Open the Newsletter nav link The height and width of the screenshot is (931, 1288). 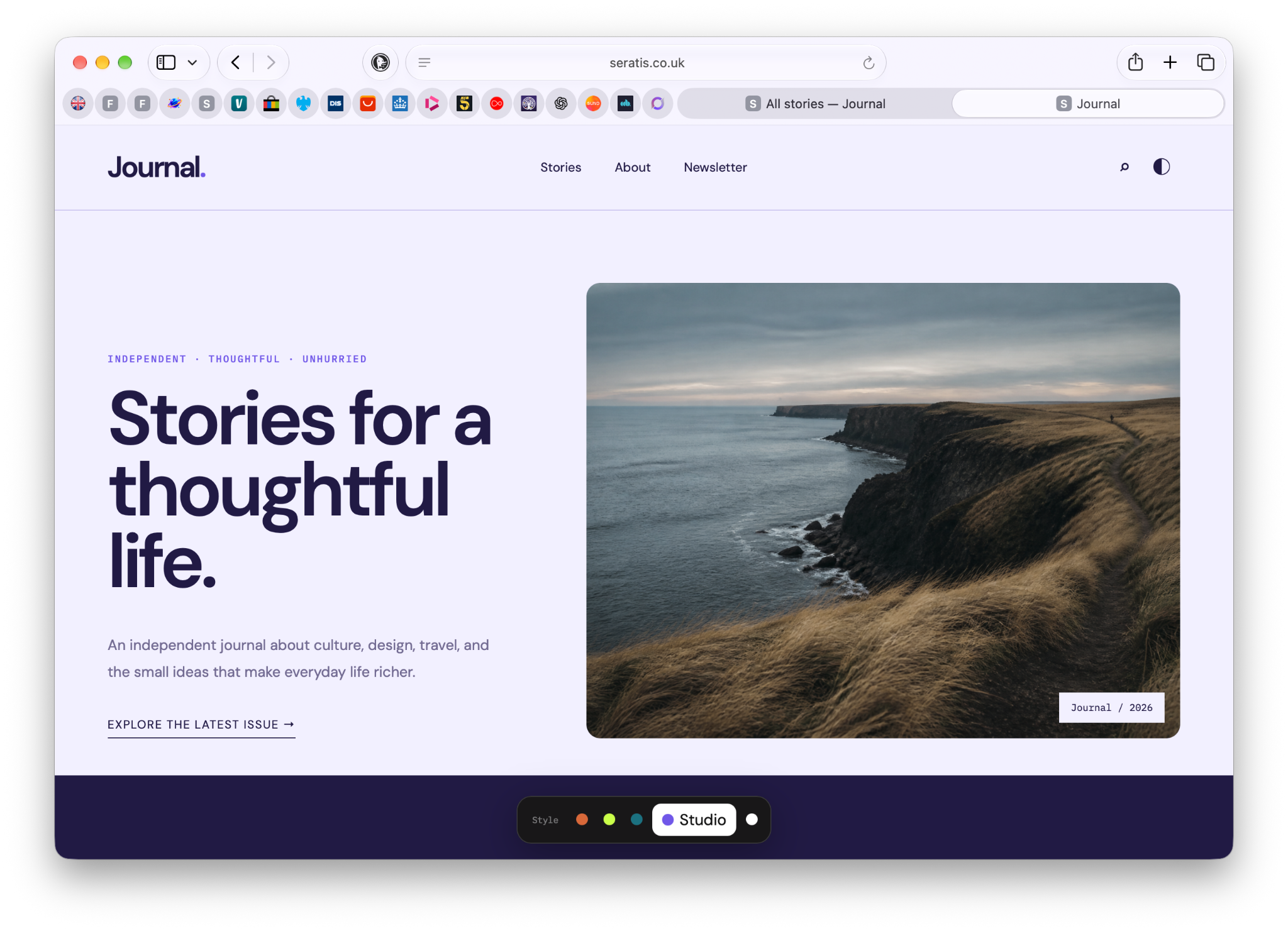[715, 167]
